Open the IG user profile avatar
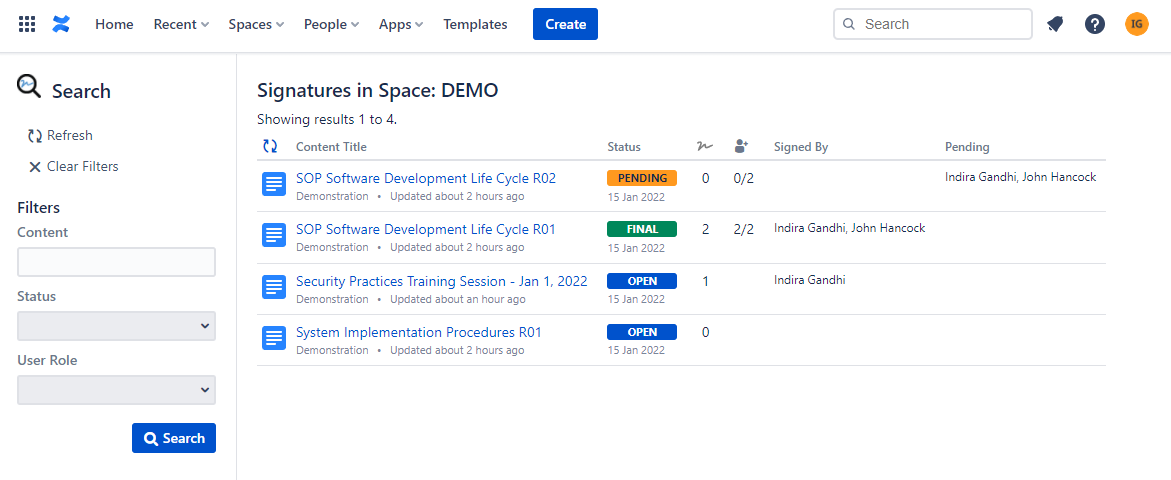This screenshot has width=1171, height=480. (x=1137, y=24)
